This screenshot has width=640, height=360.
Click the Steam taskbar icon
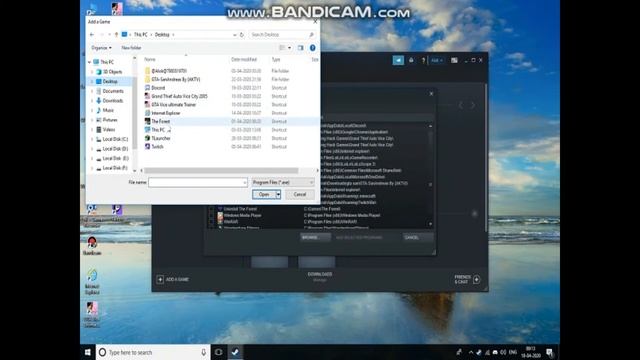tap(236, 352)
